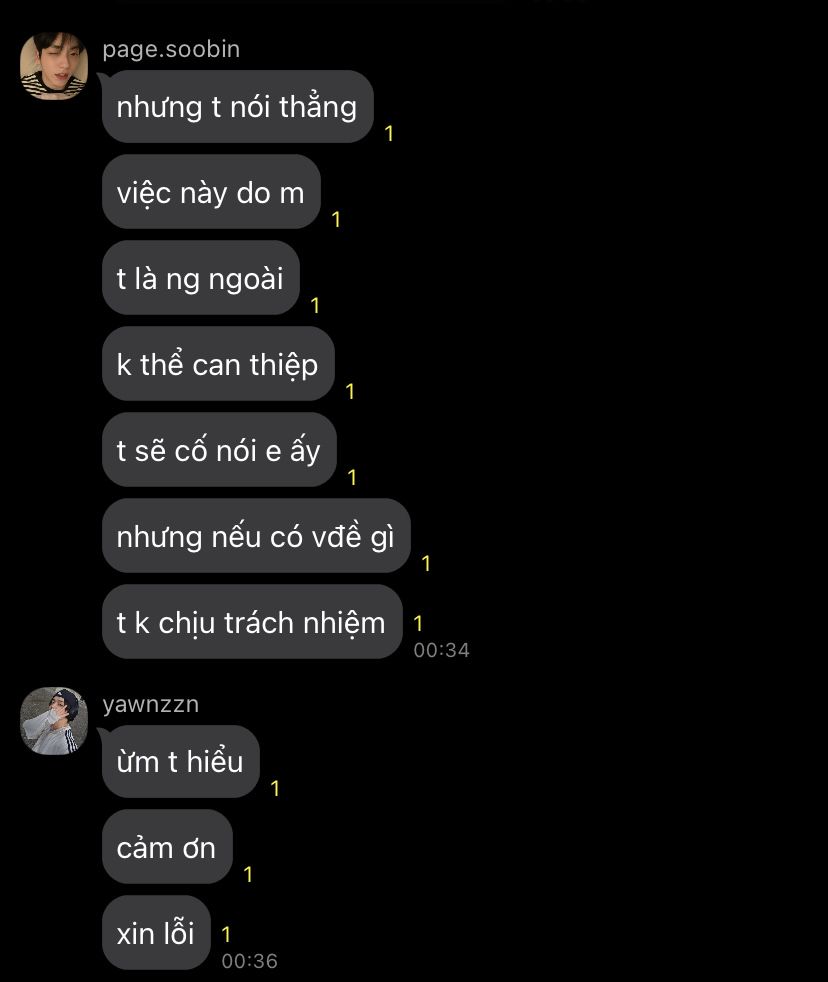This screenshot has width=828, height=982.
Task: Open the yawnzzn profile avatar
Action: [54, 721]
